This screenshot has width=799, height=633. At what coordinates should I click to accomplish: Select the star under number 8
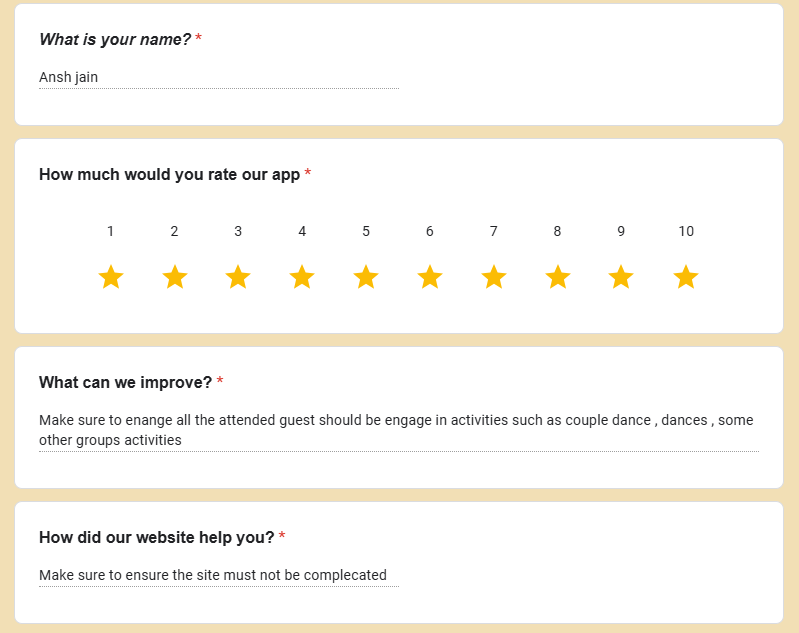coord(558,277)
